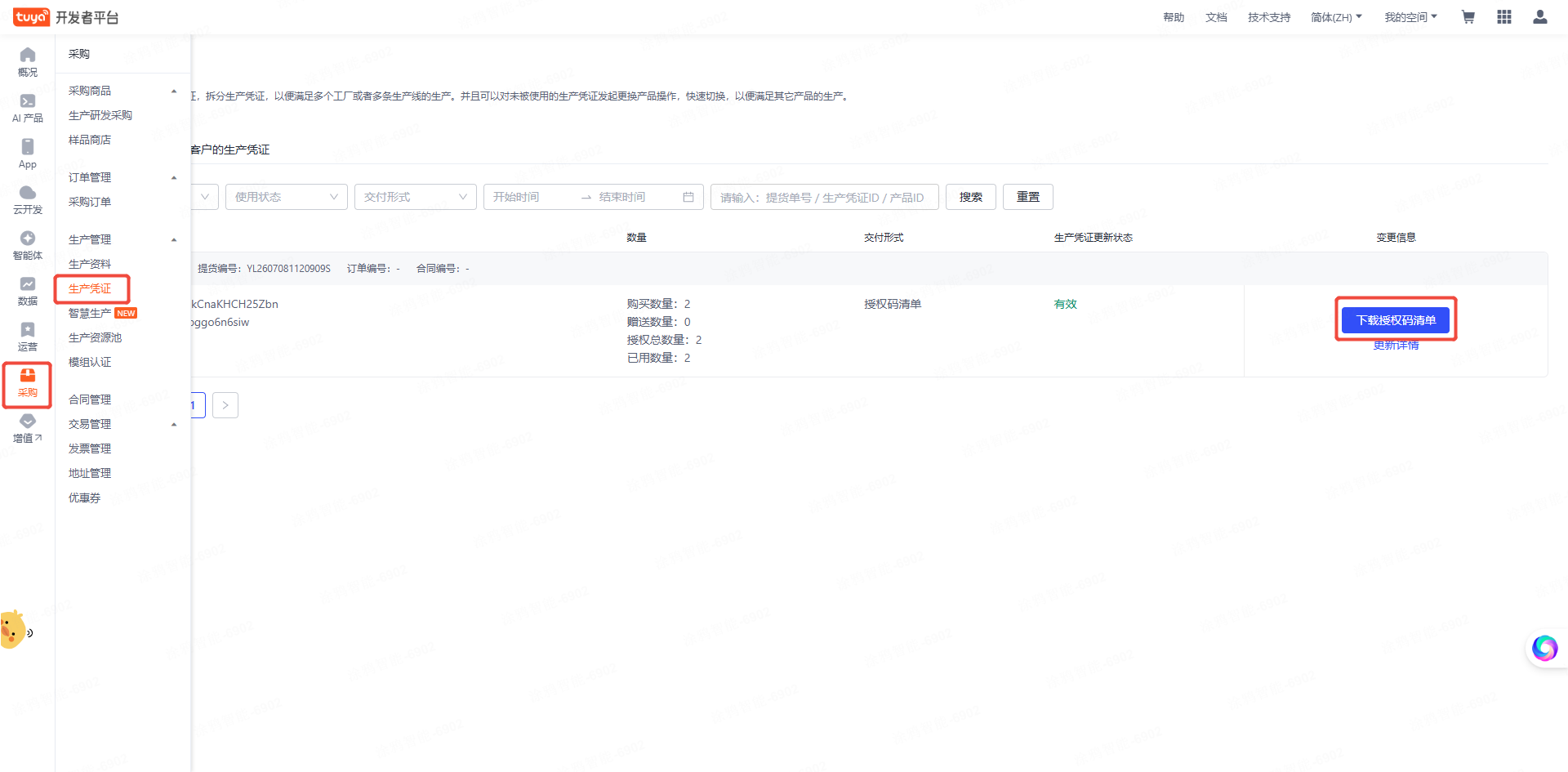Open the colorful AI assistant floating icon

click(1544, 648)
